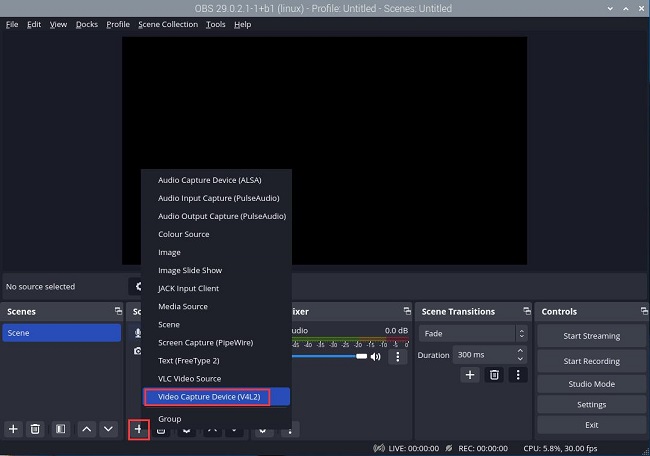Click the audio level meter bar
This screenshot has width=650, height=456.
pyautogui.click(x=350, y=339)
